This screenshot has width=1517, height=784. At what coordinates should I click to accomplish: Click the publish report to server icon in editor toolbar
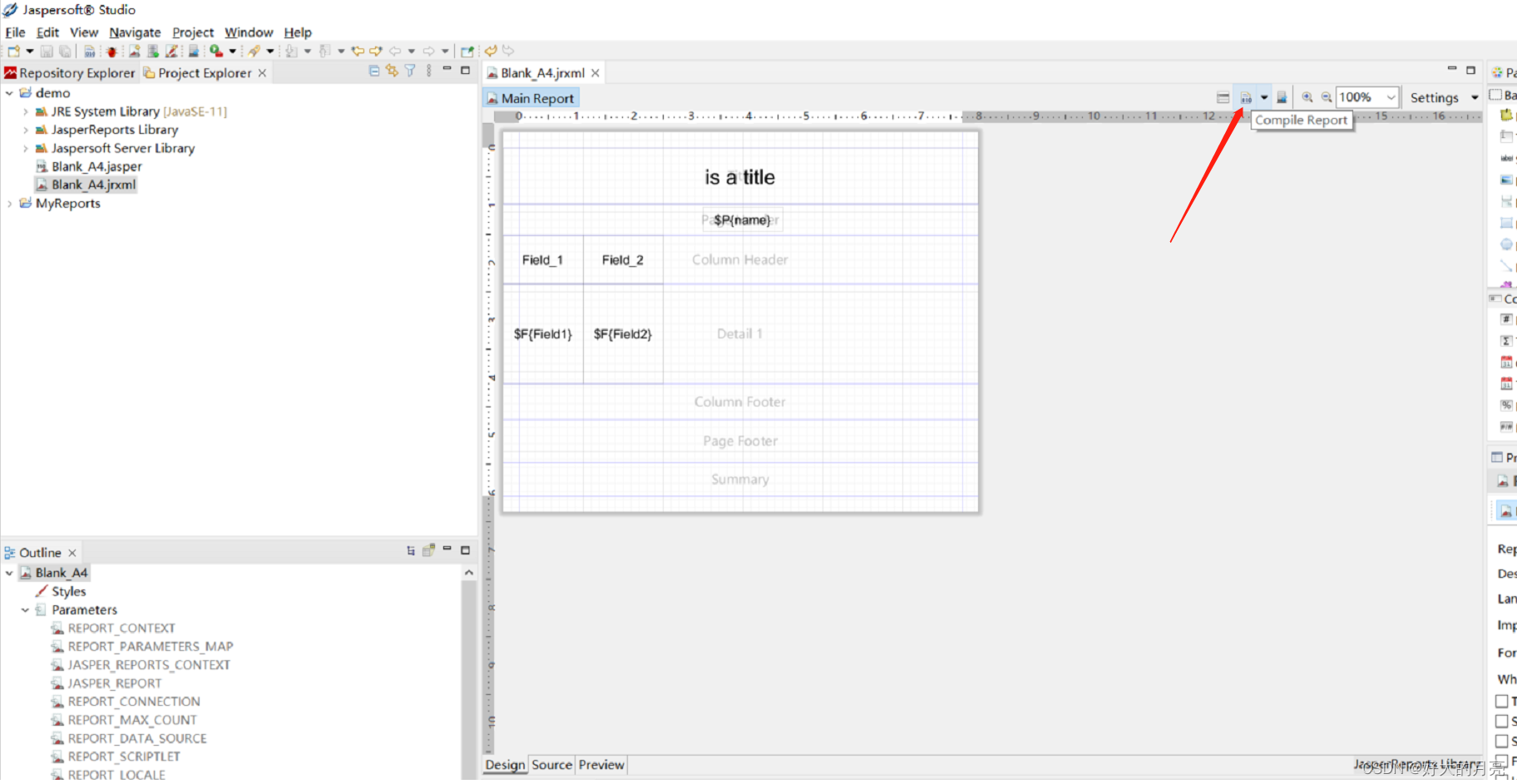(1282, 97)
